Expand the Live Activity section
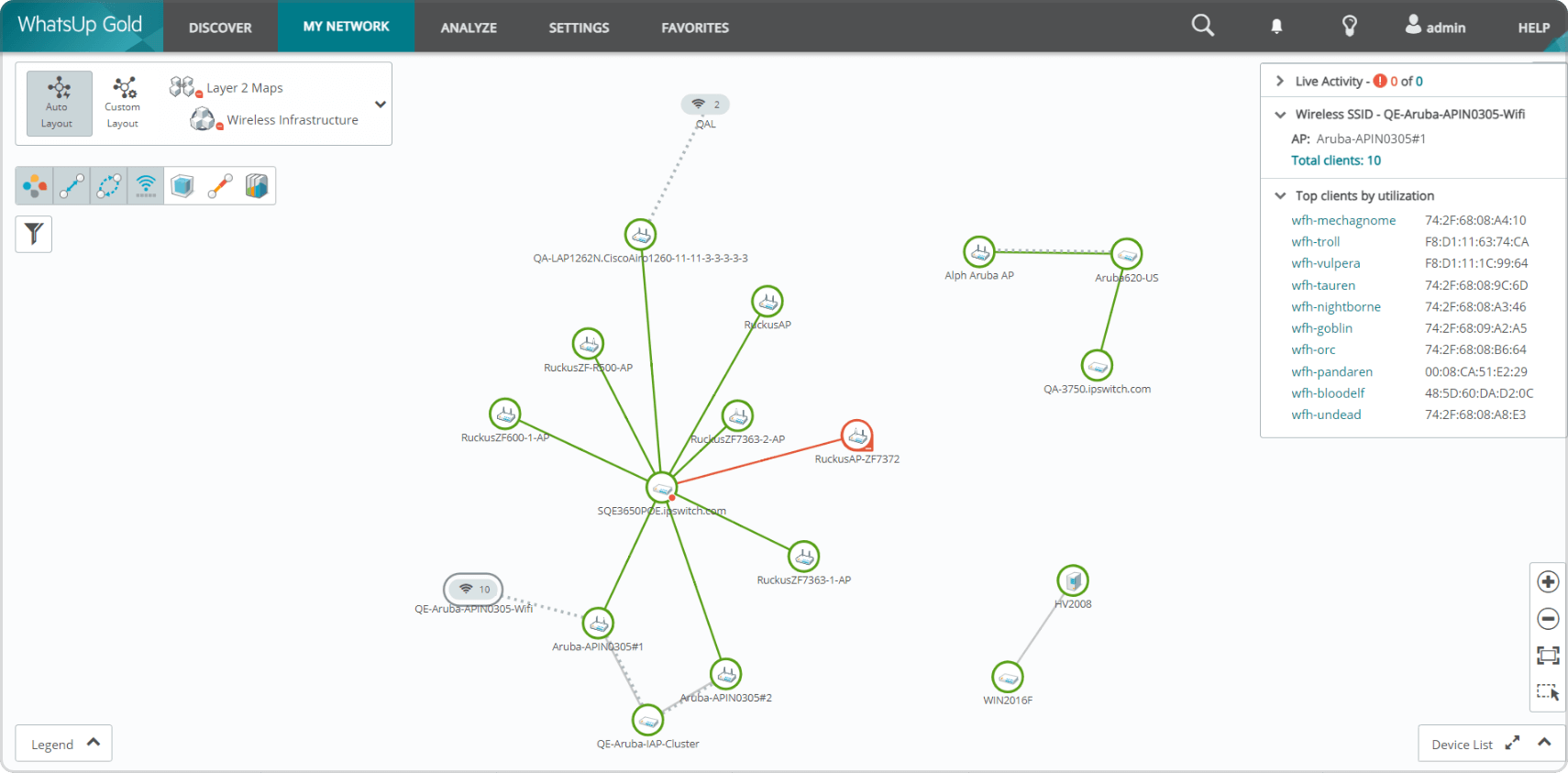This screenshot has width=1568, height=773. 1280,82
